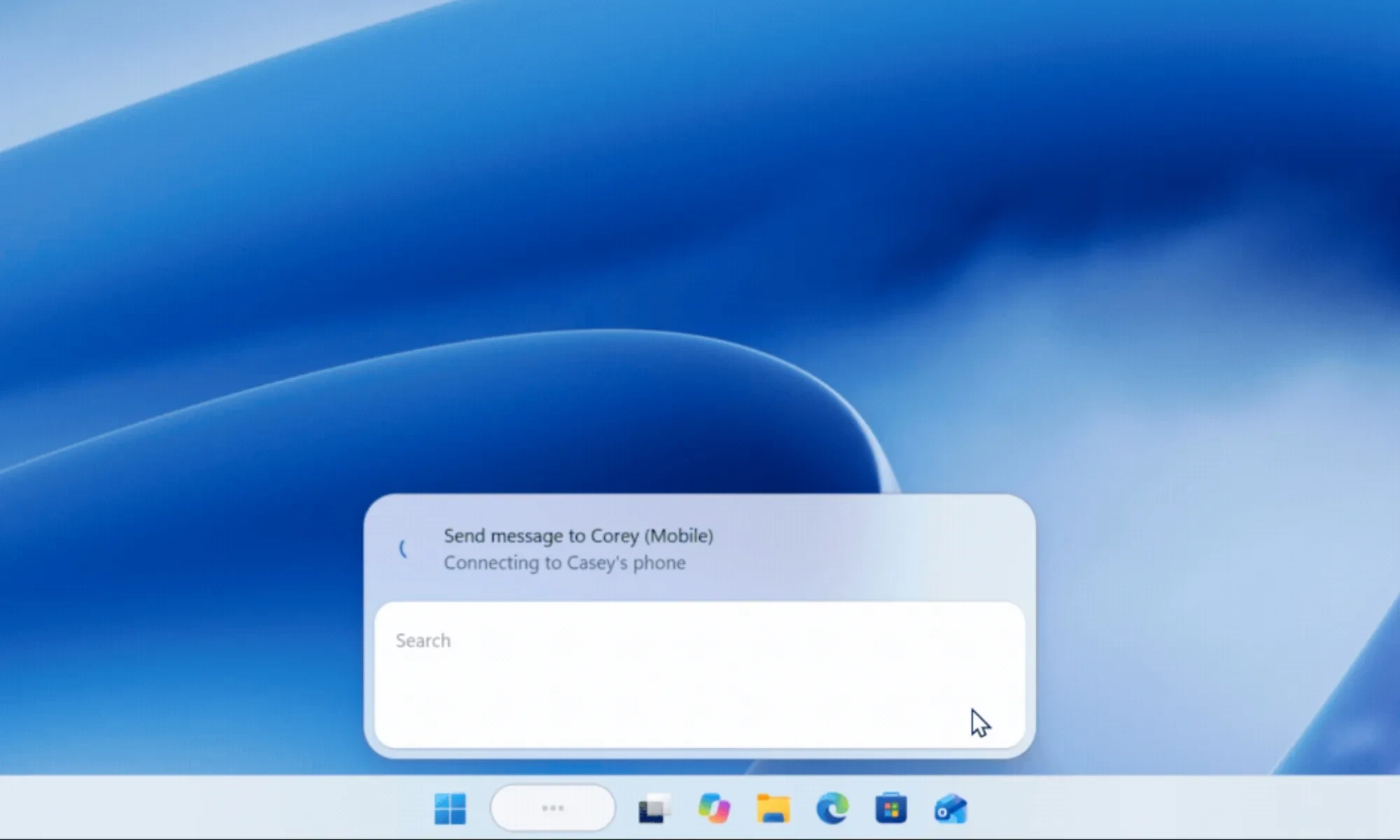Click the loading spinner beside Send message
Viewport: 1400px width, 840px height.
[x=403, y=549]
